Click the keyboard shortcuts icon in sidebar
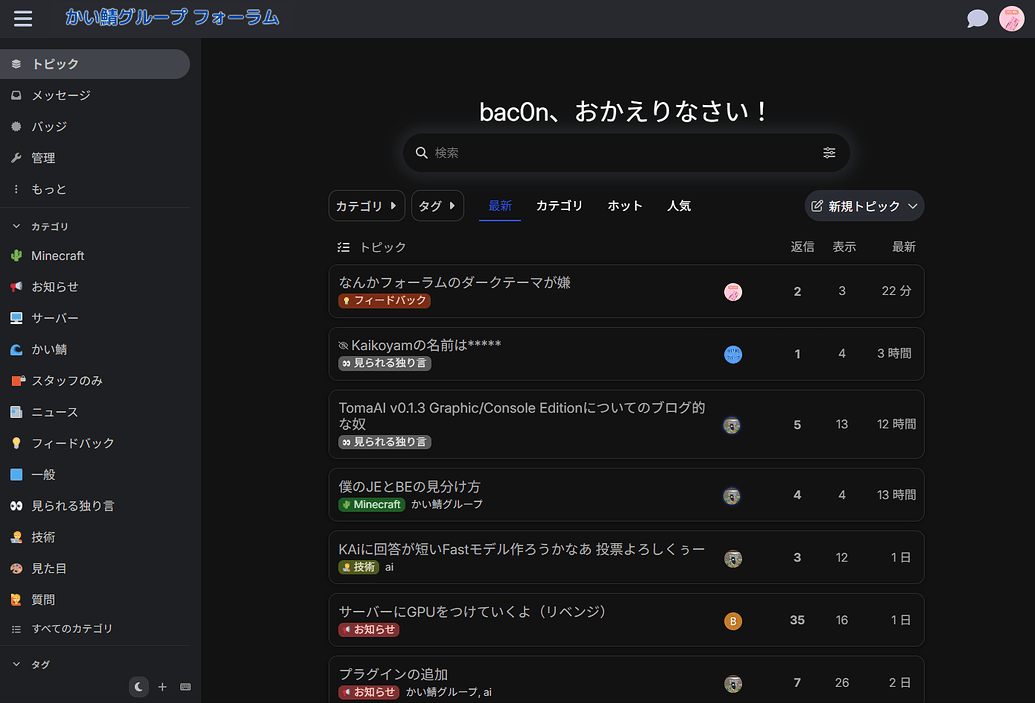1035x703 pixels. (x=185, y=687)
